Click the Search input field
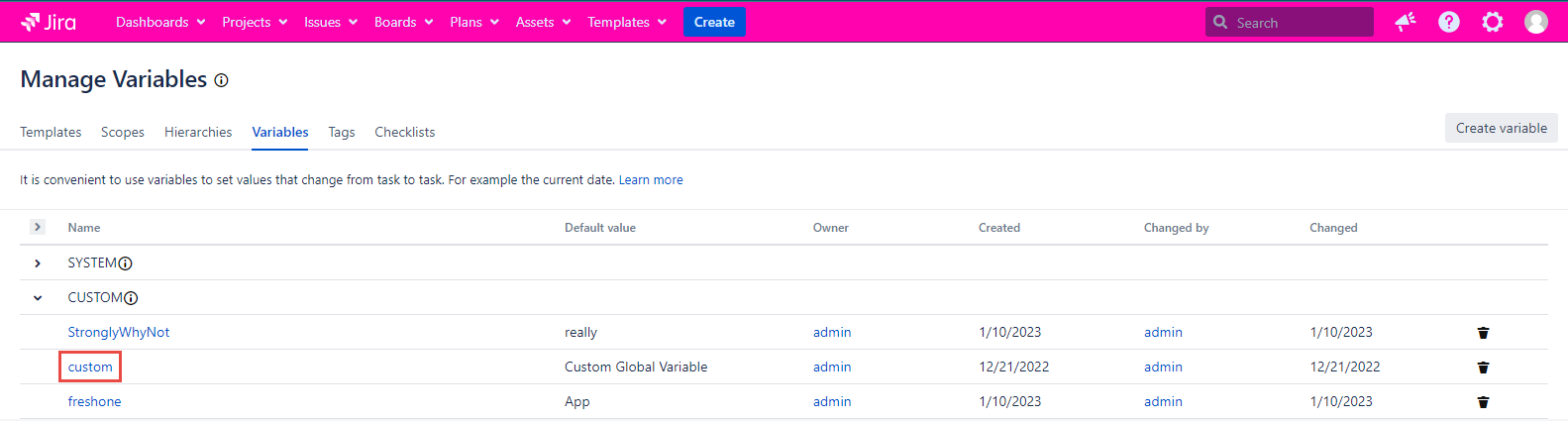Image resolution: width=1568 pixels, height=421 pixels. click(x=1298, y=22)
